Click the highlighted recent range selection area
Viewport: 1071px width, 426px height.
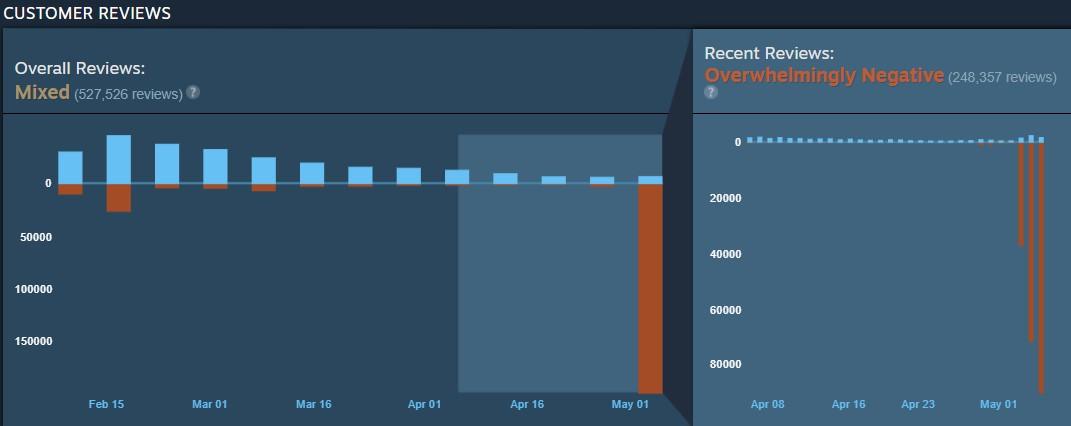(560, 264)
